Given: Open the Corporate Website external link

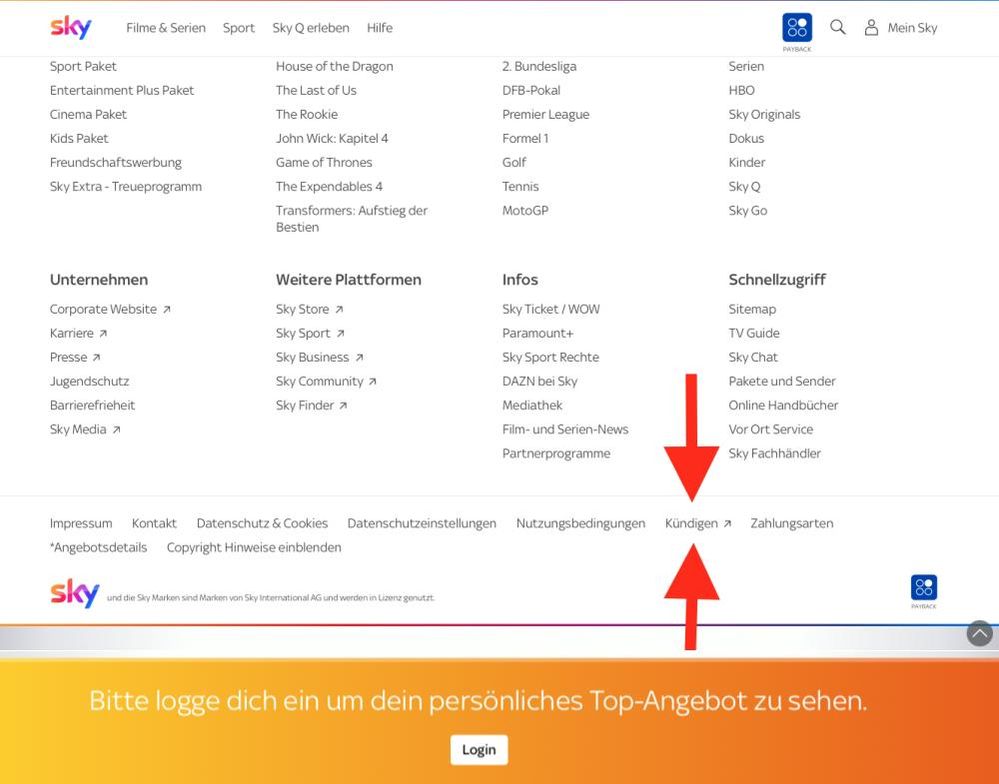Looking at the screenshot, I should coord(110,310).
